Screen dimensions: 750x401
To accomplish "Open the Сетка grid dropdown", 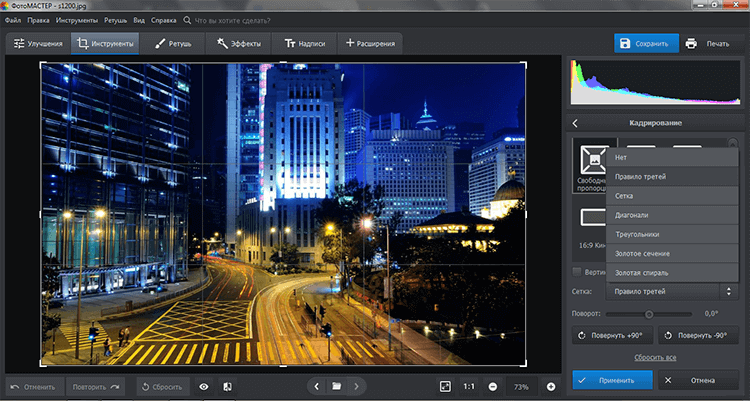I will [670, 292].
